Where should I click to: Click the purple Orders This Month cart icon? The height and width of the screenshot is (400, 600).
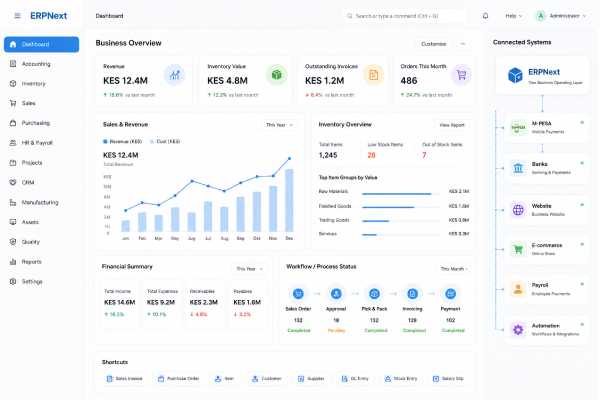click(461, 75)
